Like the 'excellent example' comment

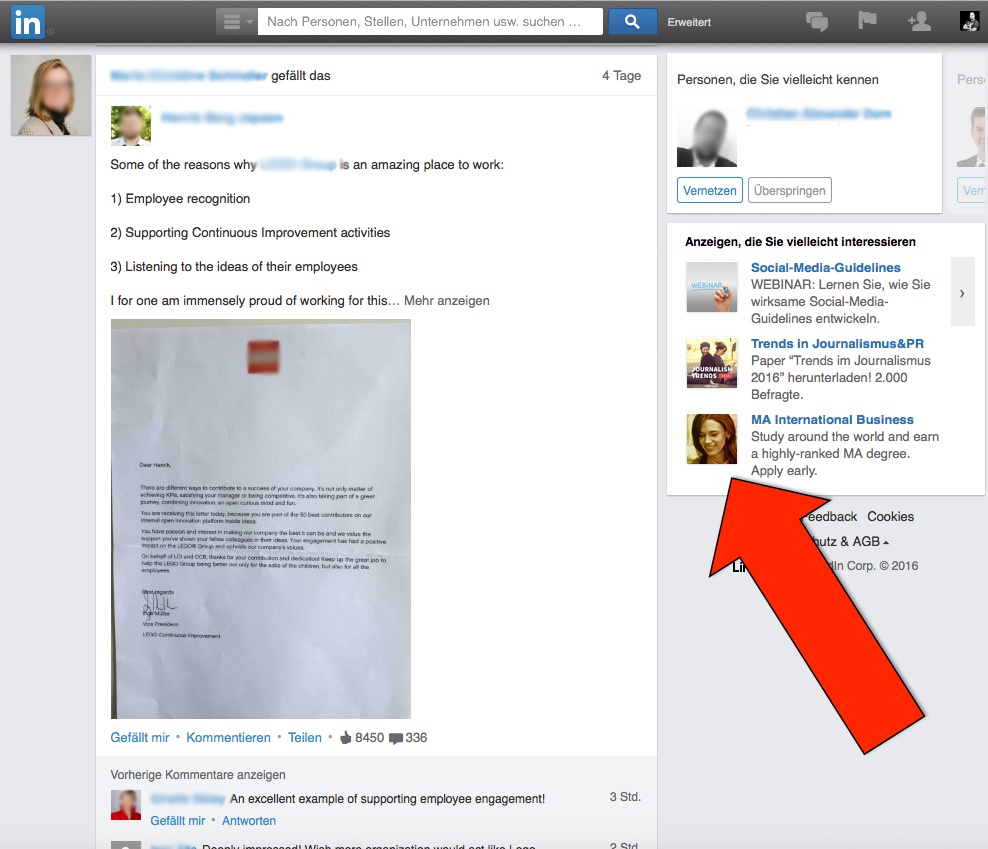(x=178, y=821)
